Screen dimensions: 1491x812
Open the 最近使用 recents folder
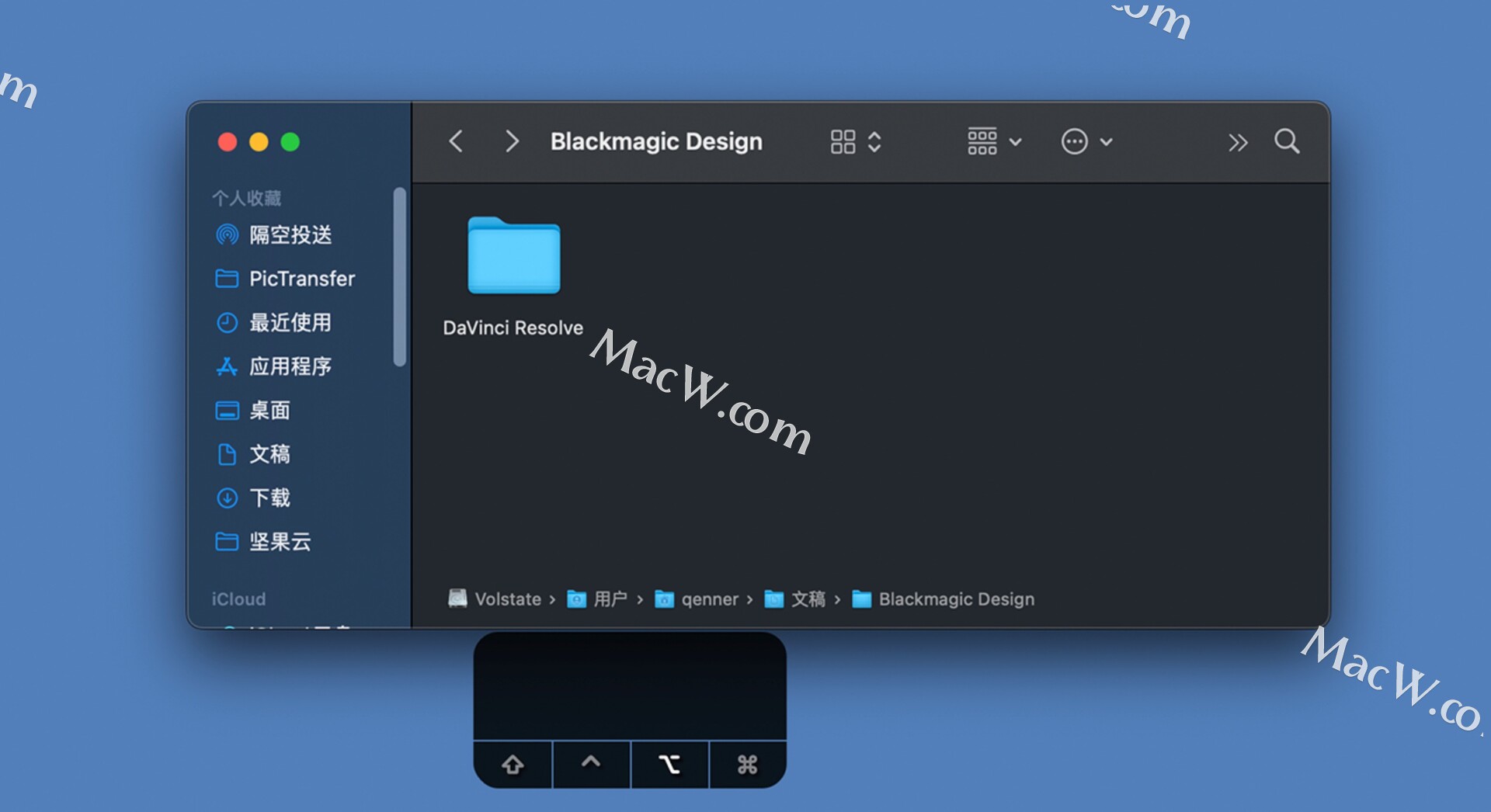pos(290,323)
